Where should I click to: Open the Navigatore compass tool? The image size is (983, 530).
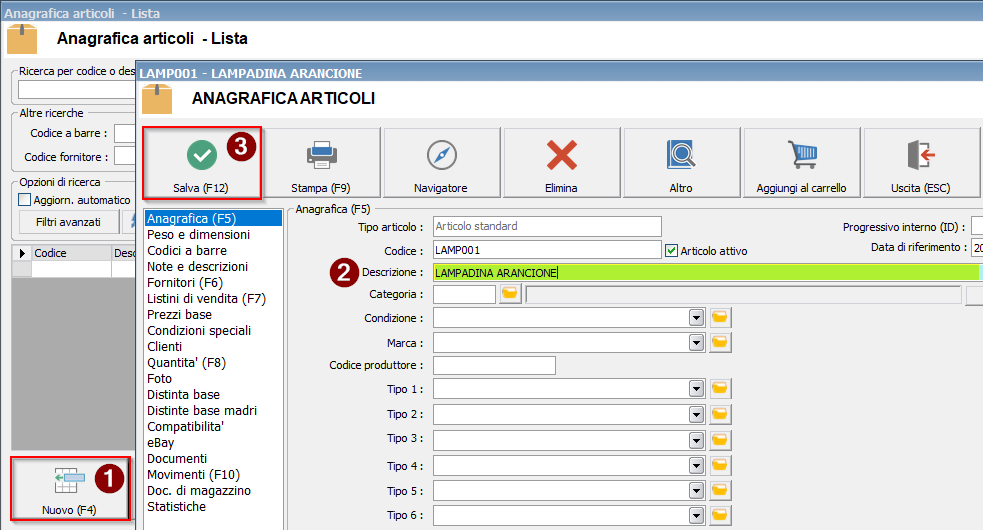(441, 163)
